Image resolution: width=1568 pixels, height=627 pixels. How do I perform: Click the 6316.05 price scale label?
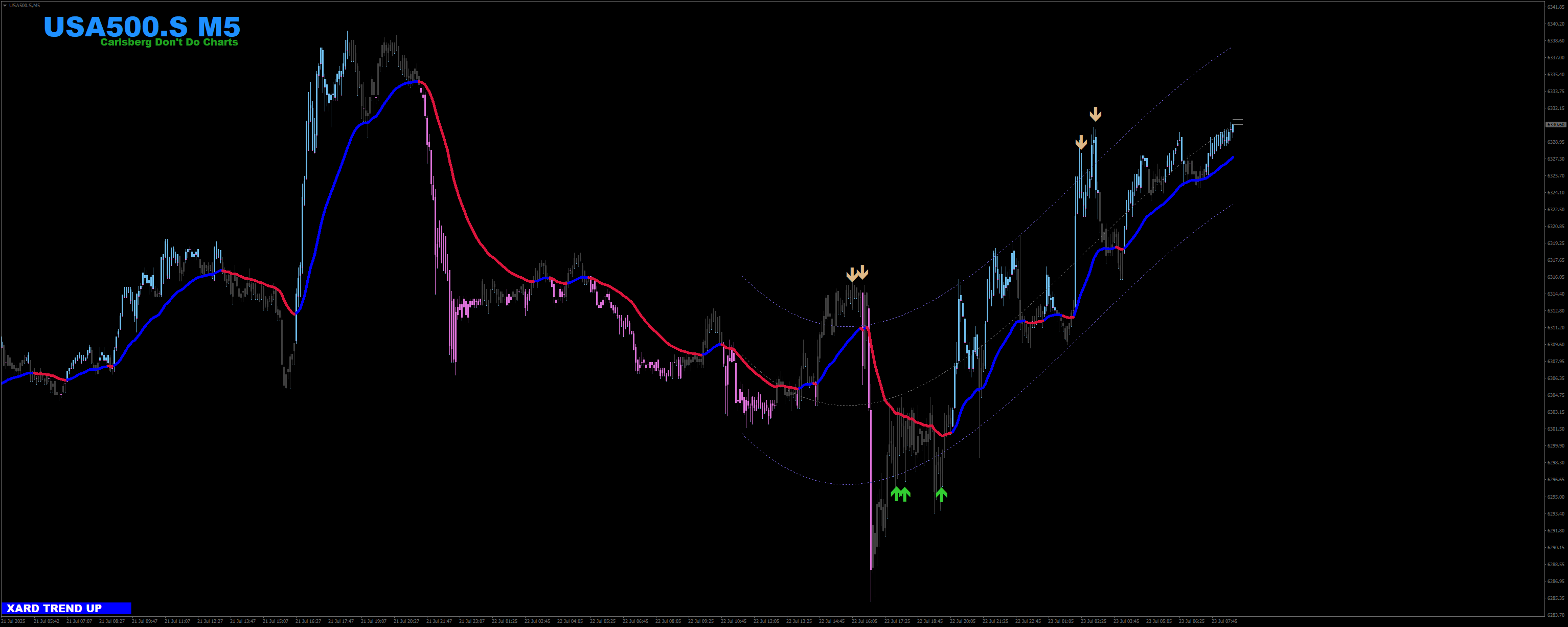click(x=1555, y=277)
